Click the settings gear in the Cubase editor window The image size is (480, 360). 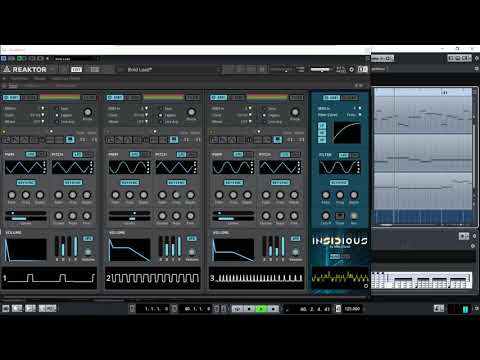click(x=476, y=58)
